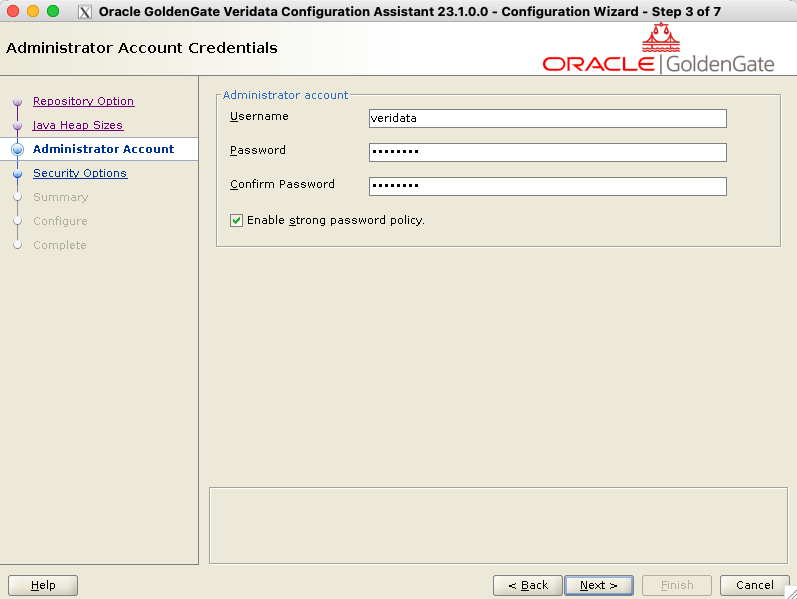
Task: Open the Security Options step link
Action: coord(80,173)
